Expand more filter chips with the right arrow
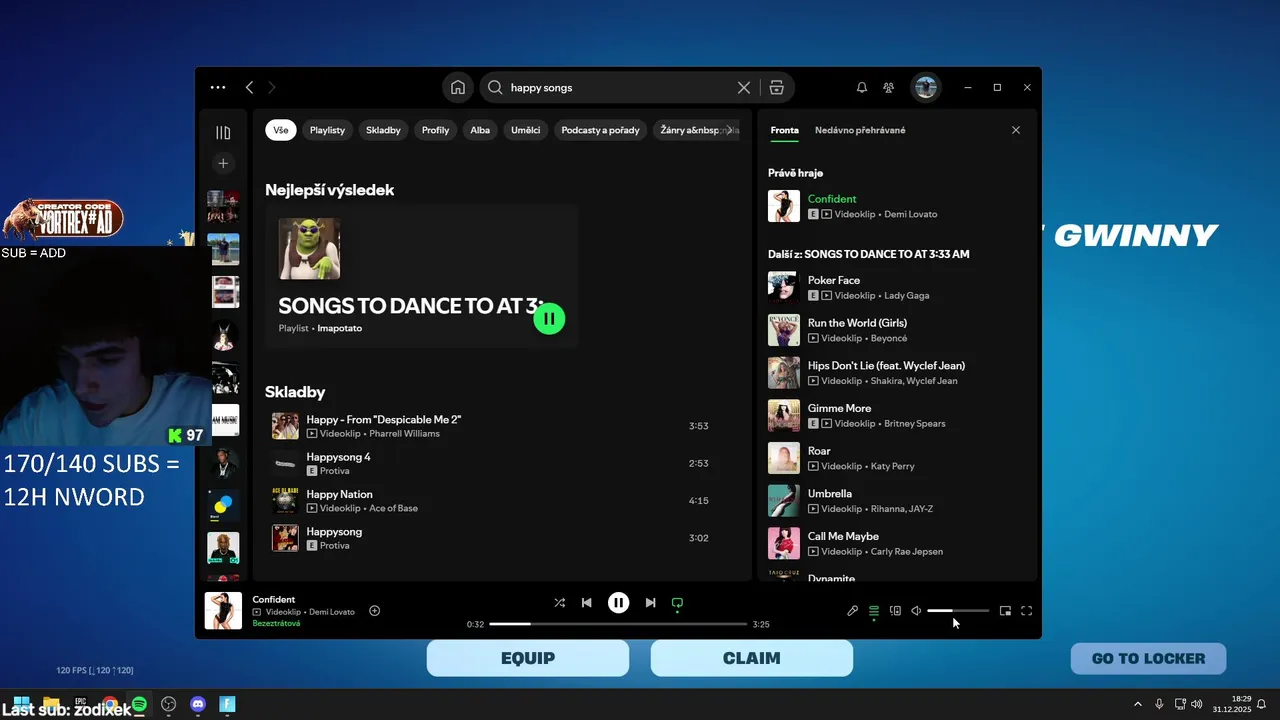The image size is (1280, 720). click(x=729, y=130)
